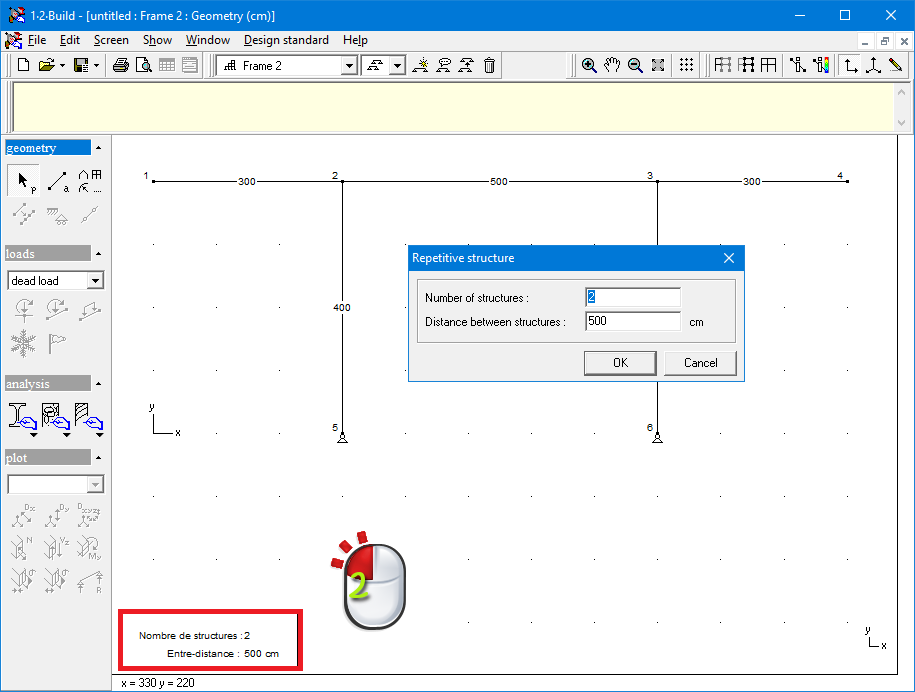Click OK in Repetitive structure dialog
915x692 pixels.
[x=620, y=363]
